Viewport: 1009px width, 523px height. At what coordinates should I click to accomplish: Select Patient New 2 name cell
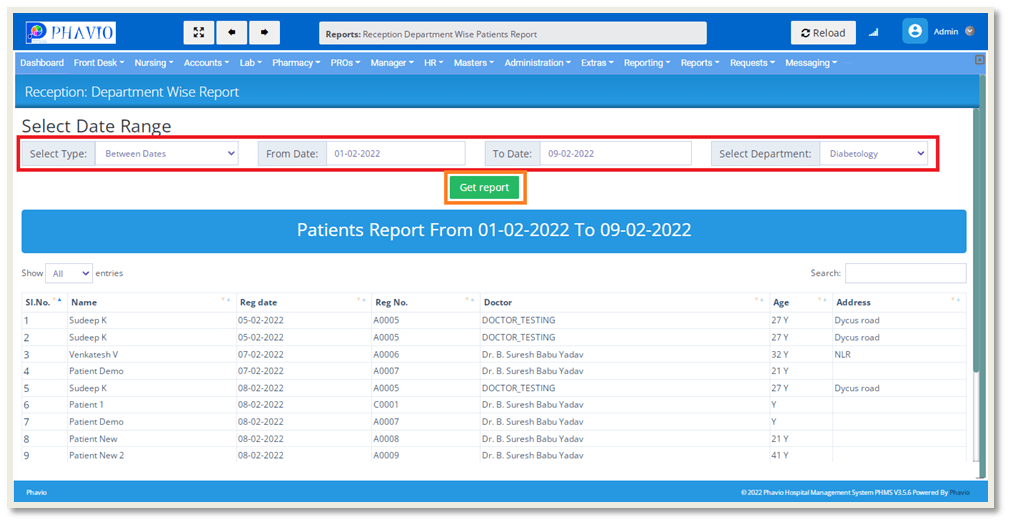tap(97, 455)
